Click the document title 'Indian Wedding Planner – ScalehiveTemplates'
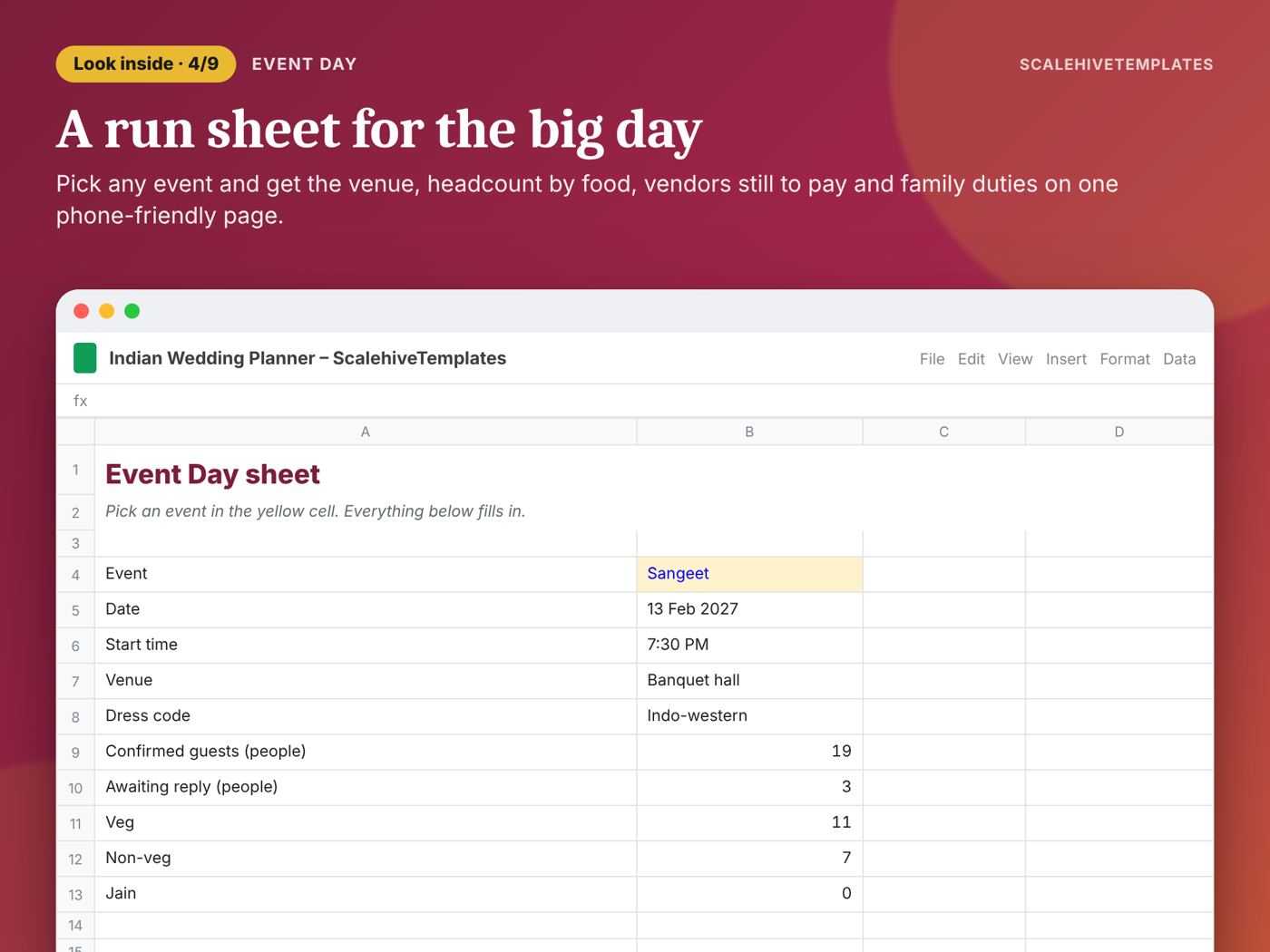This screenshot has height=952, width=1270. click(x=308, y=358)
